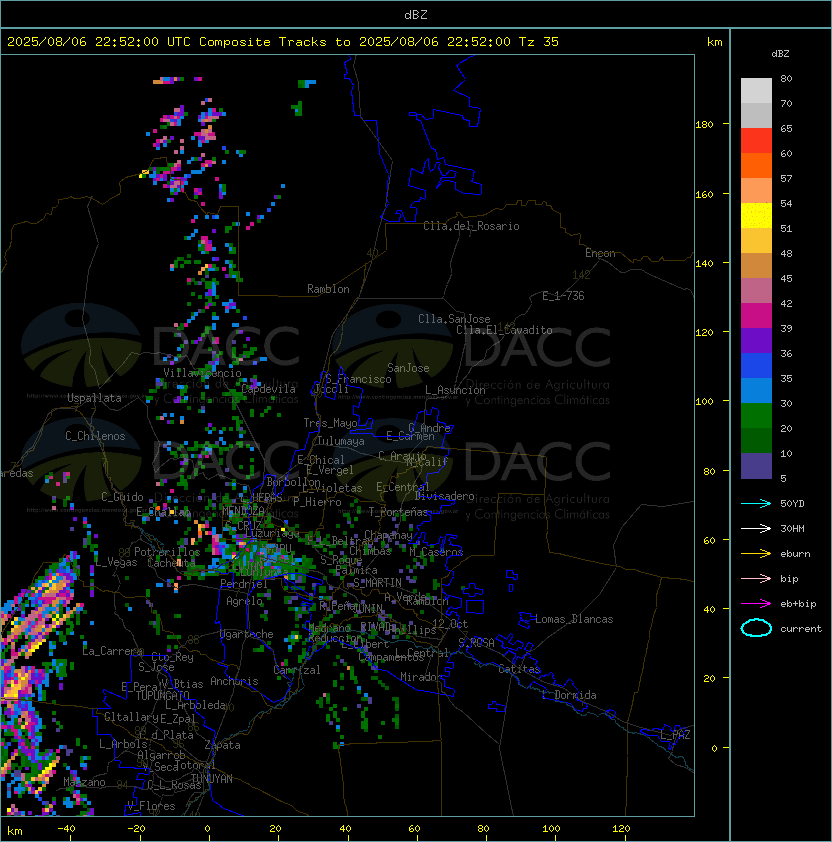Click the 'S_MARTIN' map label
Image resolution: width=832 pixels, height=842 pixels.
[377, 583]
